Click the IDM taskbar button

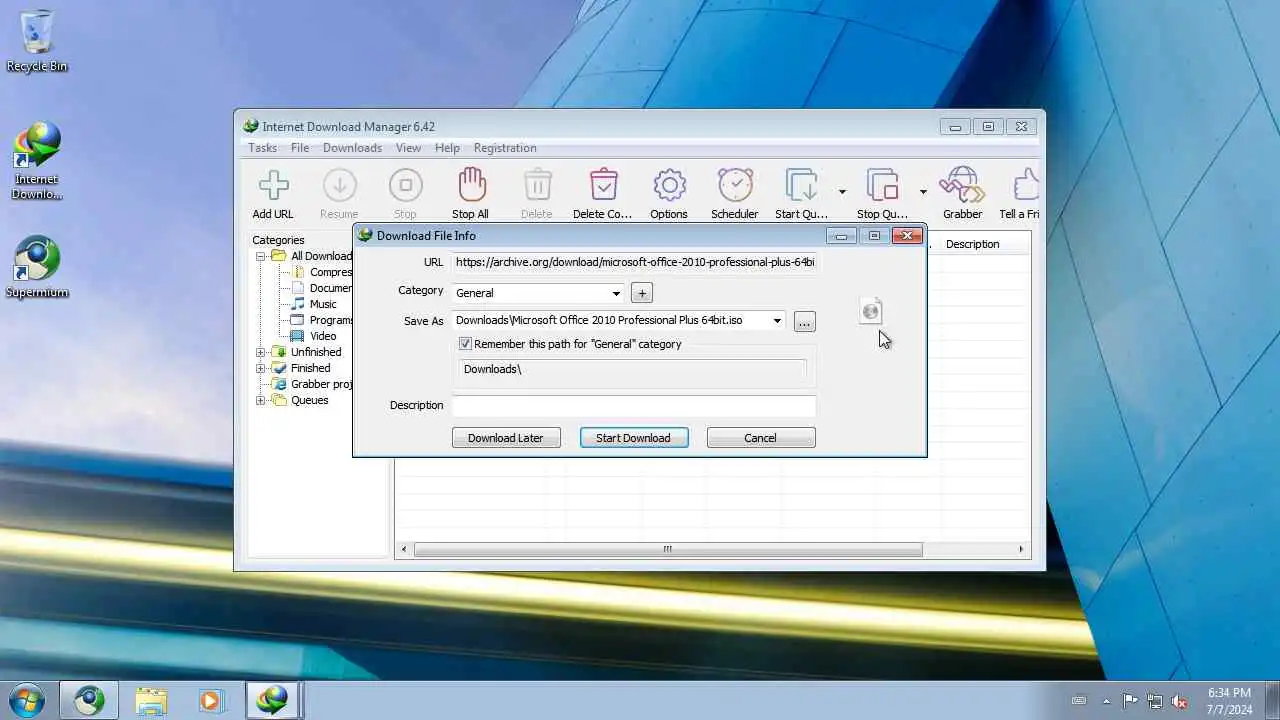coord(272,701)
